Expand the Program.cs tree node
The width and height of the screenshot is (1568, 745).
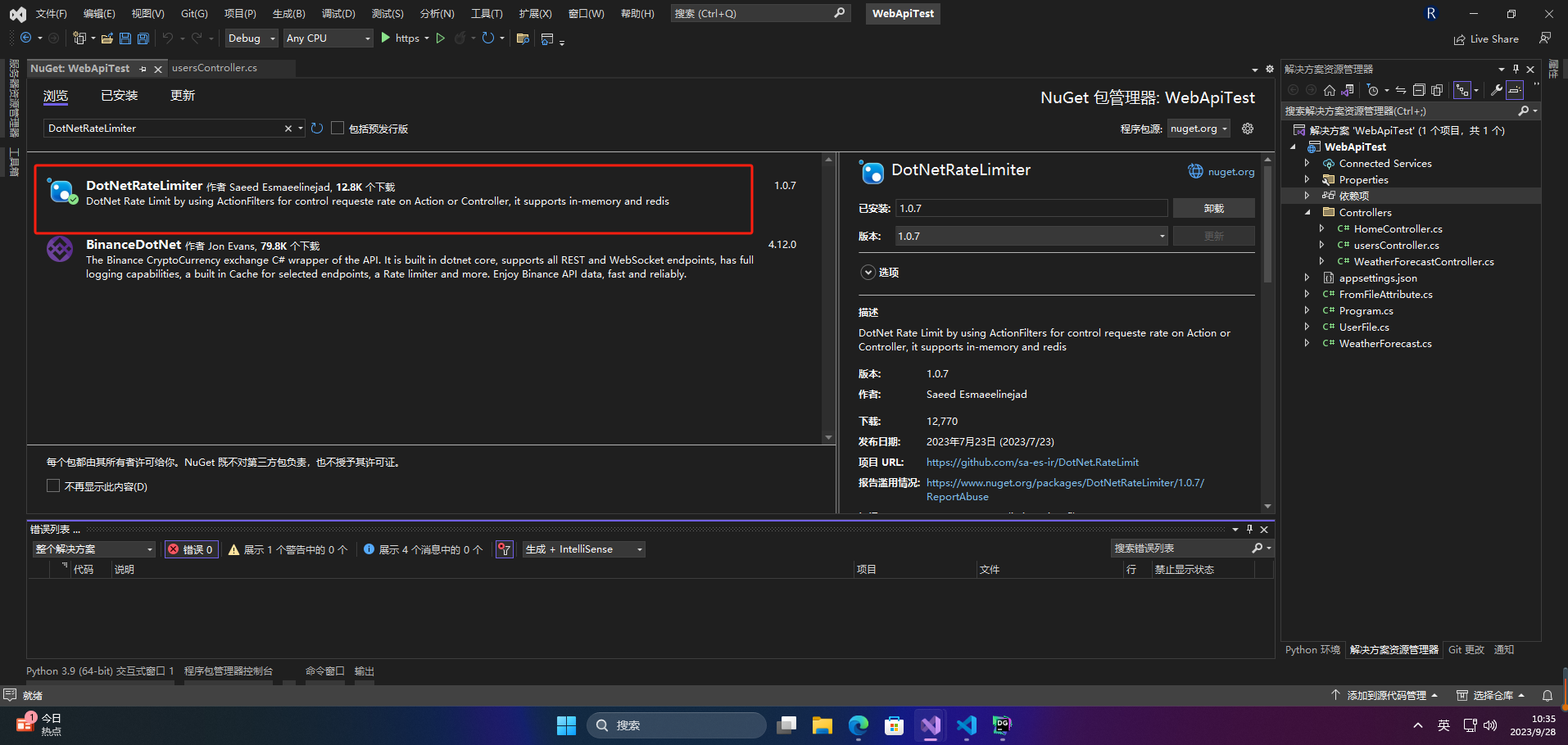pos(1307,310)
